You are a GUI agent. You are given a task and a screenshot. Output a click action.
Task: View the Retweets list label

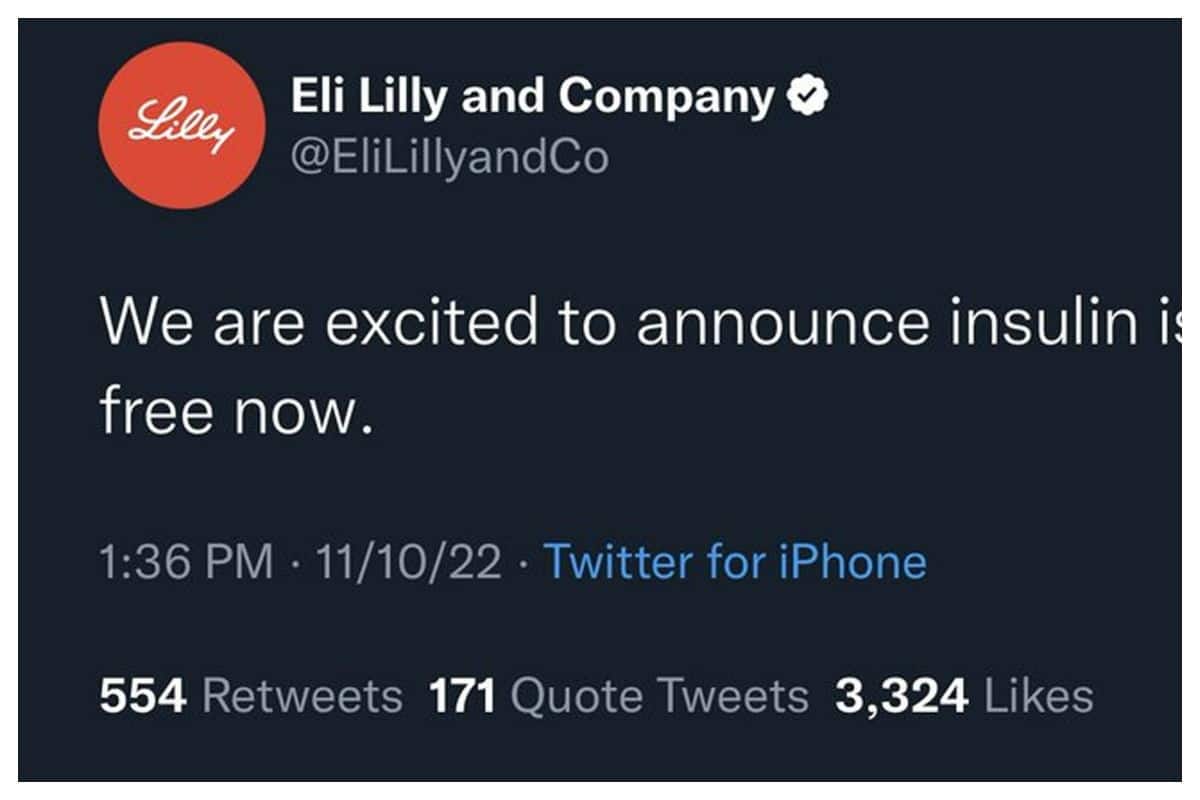click(x=302, y=696)
